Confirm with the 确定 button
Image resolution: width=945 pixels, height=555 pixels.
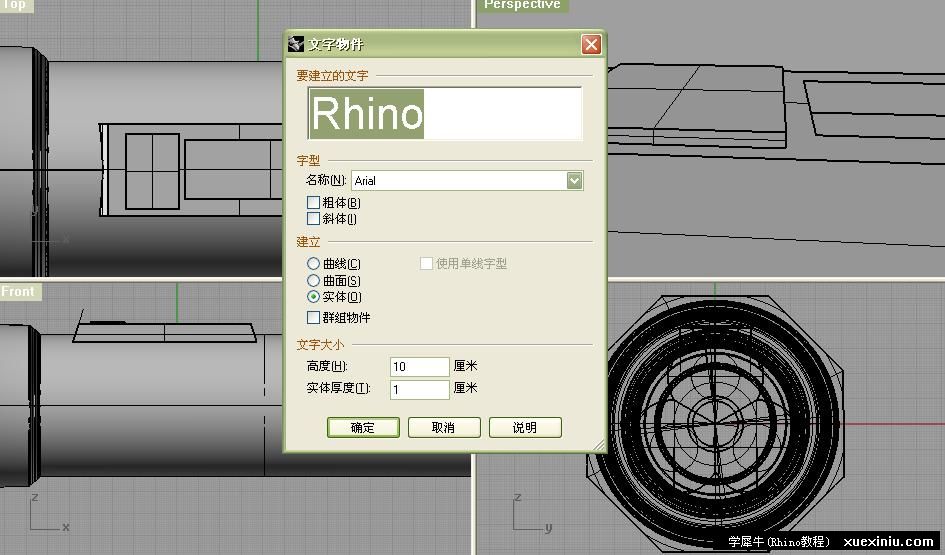click(363, 427)
